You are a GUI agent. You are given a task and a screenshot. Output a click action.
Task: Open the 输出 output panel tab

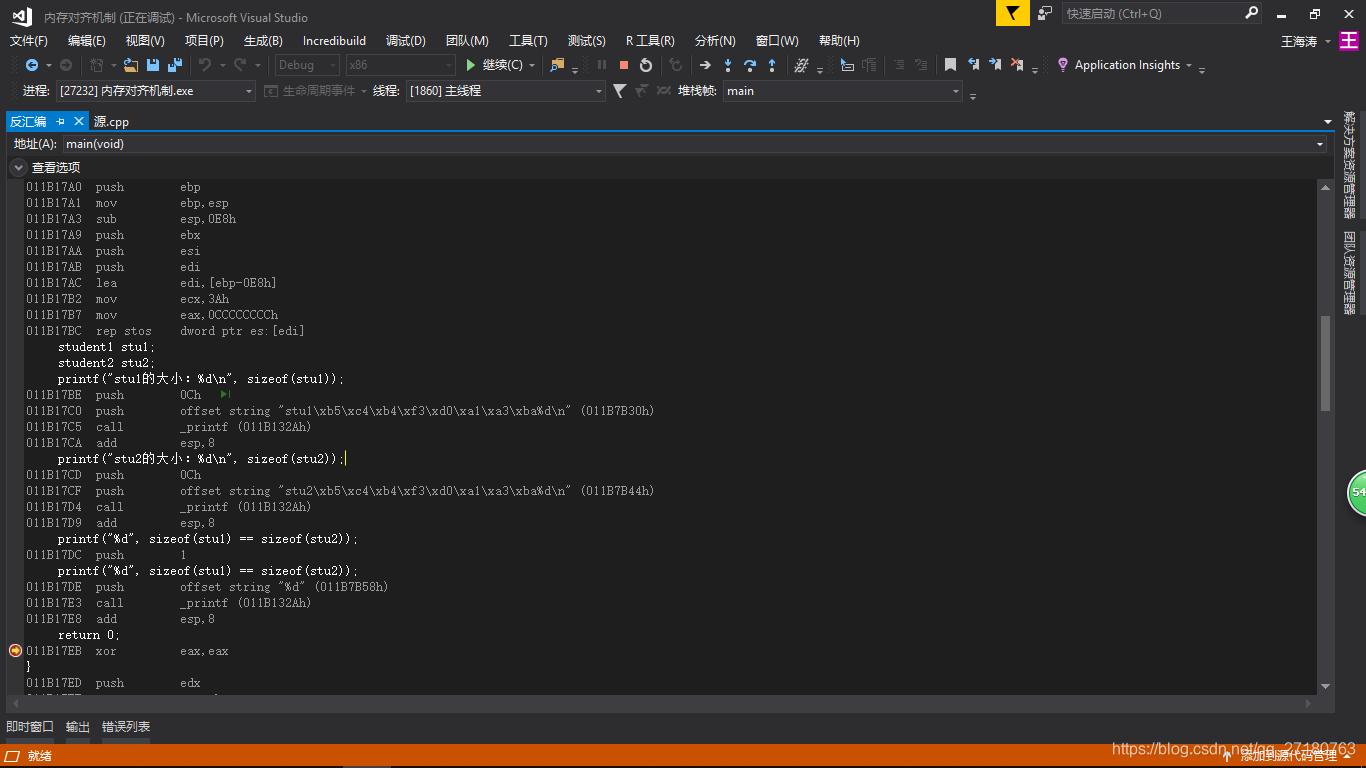pyautogui.click(x=78, y=727)
